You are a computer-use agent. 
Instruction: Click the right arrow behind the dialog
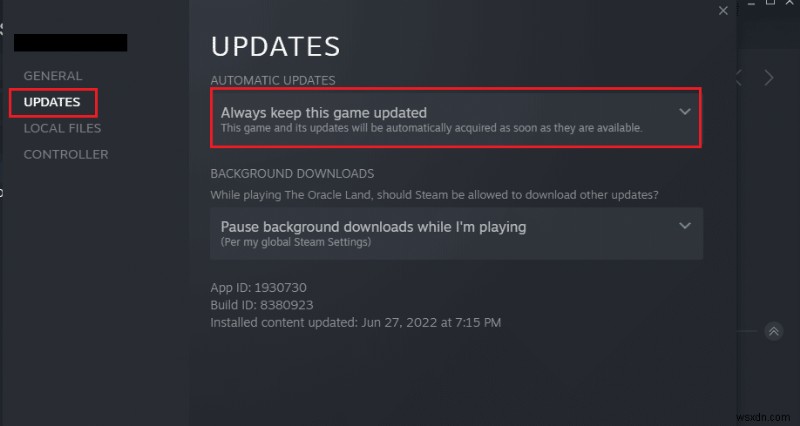(x=768, y=78)
